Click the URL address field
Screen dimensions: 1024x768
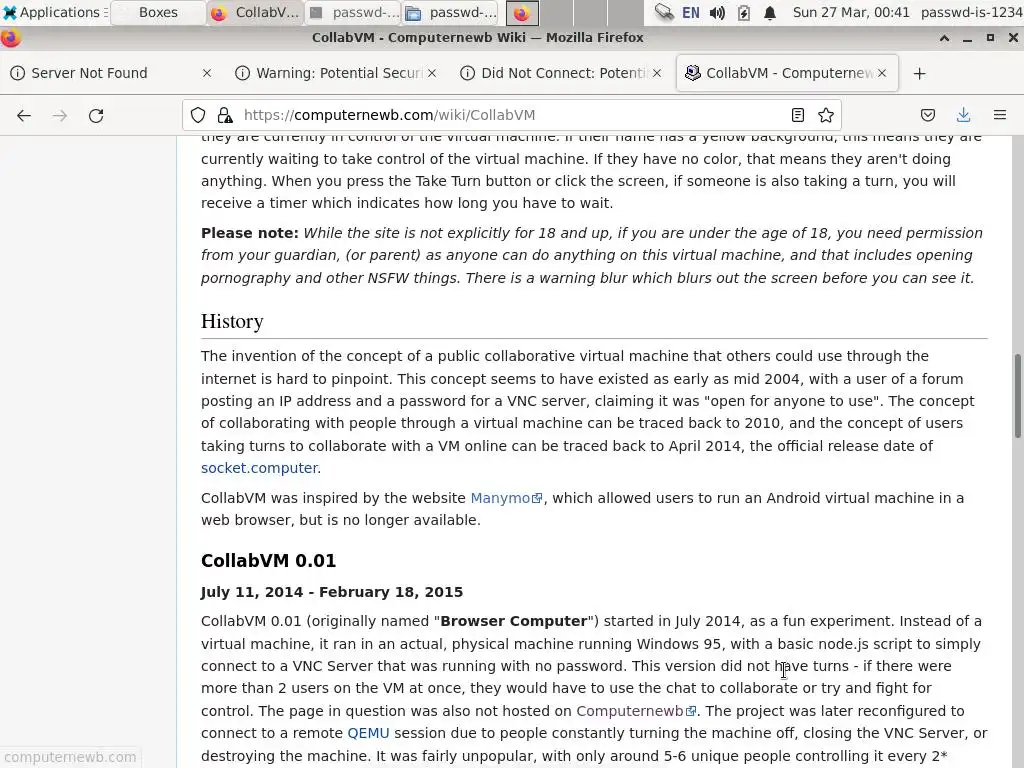click(x=509, y=116)
